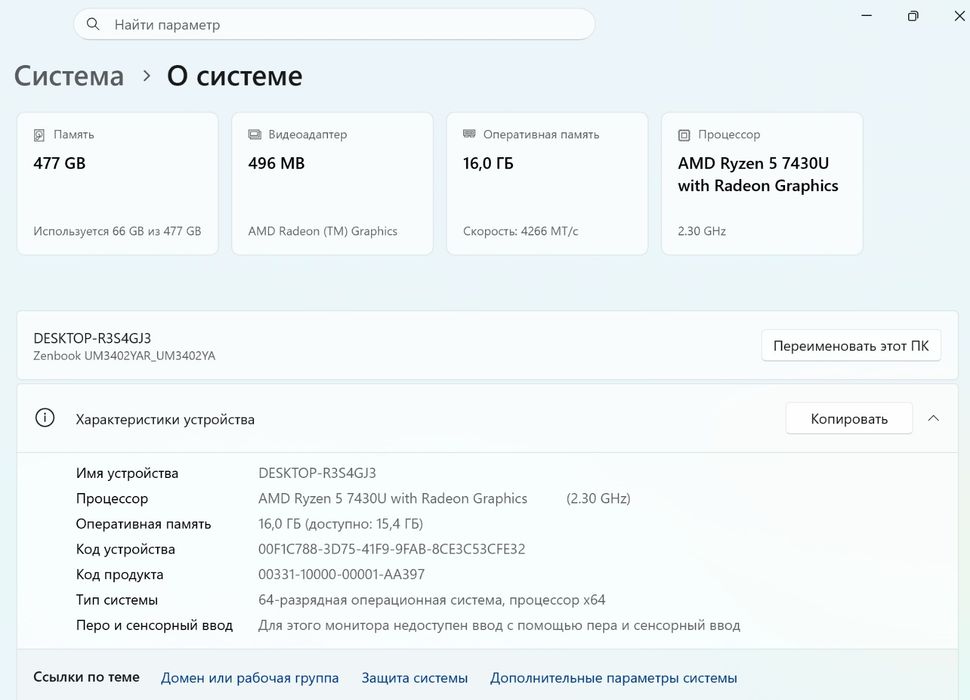Click the "Используется 66 GB из 477 GB" text
The height and width of the screenshot is (700, 970).
click(118, 231)
